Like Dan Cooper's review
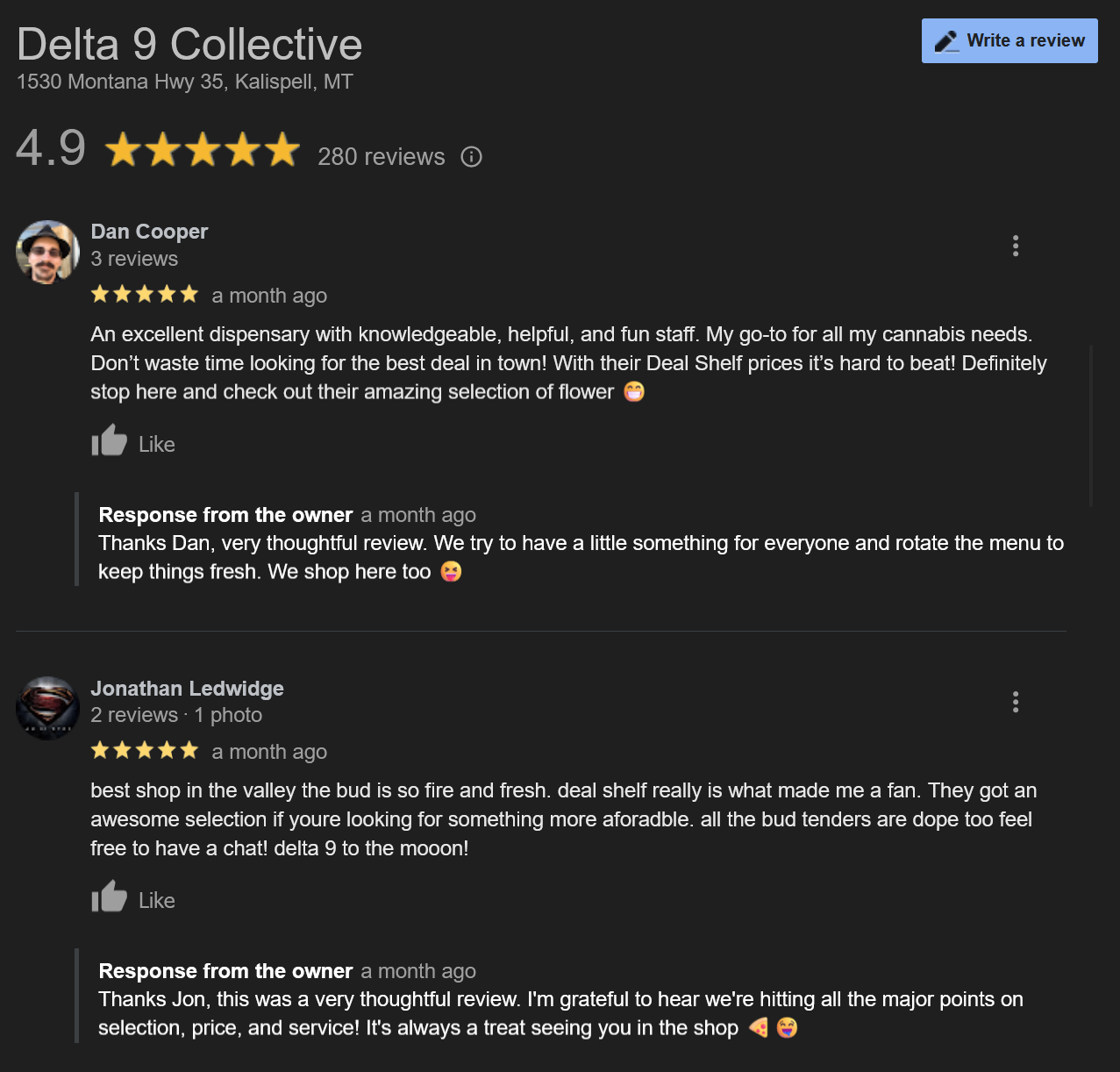Image resolution: width=1120 pixels, height=1072 pixels. (x=133, y=443)
